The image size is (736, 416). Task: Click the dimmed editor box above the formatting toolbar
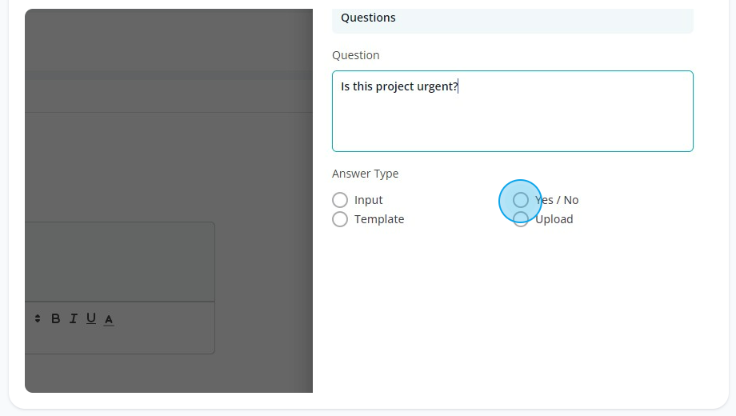120,262
